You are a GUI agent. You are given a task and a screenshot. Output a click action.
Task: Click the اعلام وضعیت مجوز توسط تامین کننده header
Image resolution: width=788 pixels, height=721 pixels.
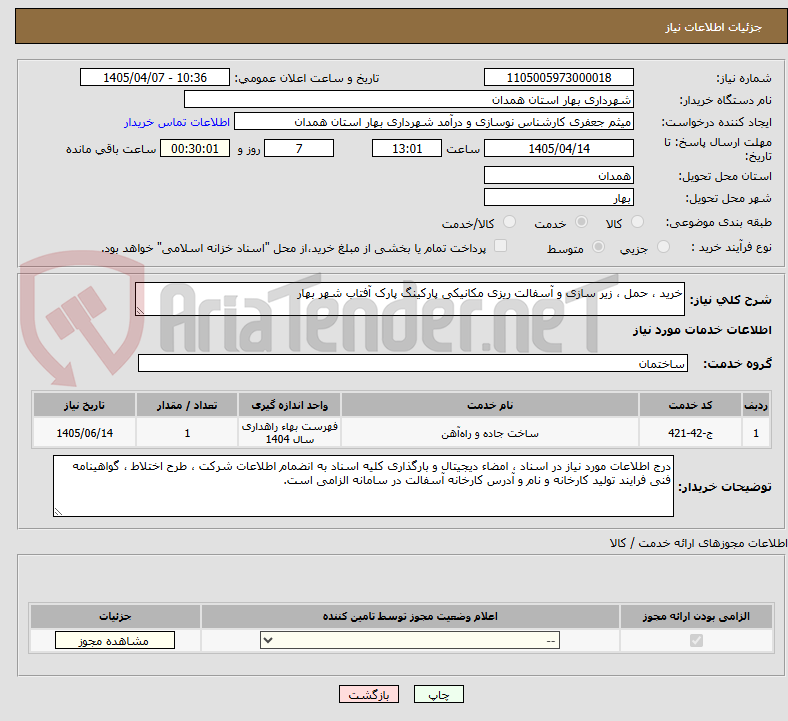pos(410,616)
